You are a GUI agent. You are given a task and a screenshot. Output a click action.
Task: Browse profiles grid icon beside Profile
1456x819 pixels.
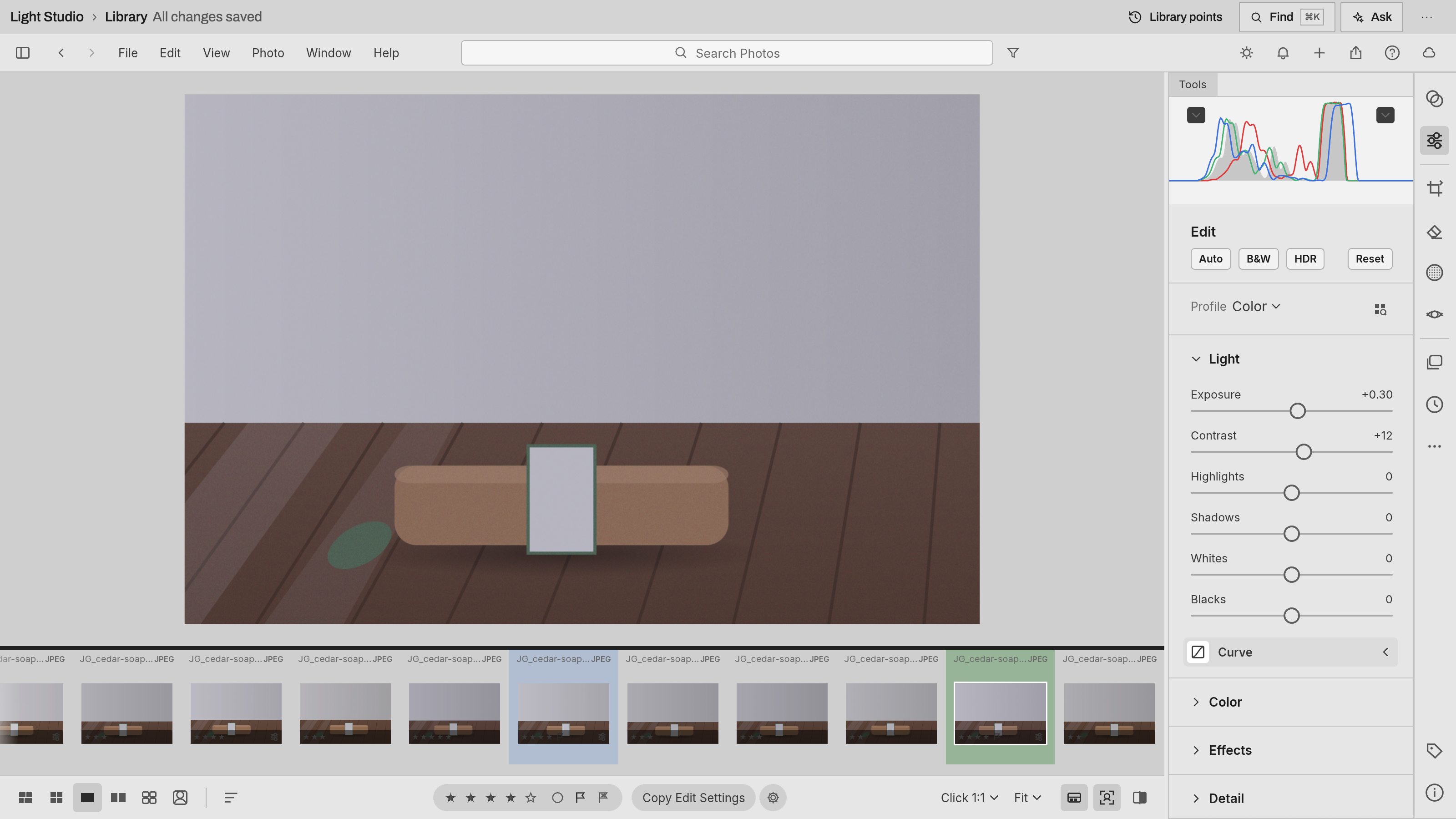point(1380,309)
